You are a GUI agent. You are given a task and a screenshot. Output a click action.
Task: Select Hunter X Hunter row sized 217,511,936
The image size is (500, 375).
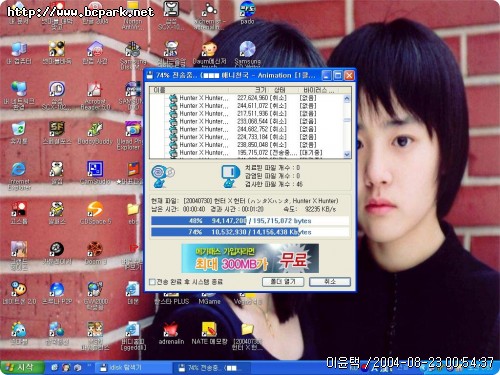click(247, 114)
